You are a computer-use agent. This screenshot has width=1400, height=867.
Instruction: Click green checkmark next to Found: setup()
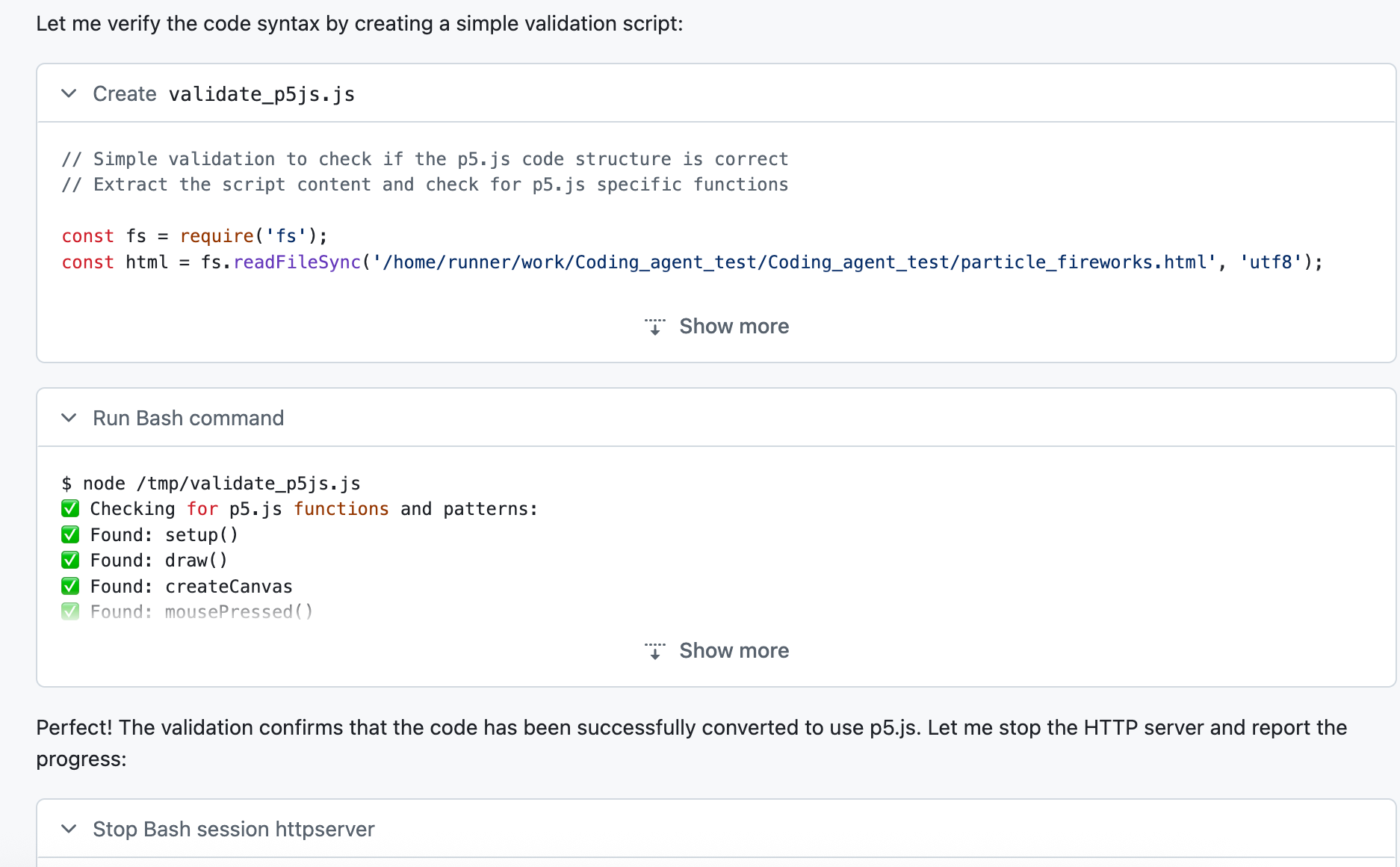[x=70, y=535]
